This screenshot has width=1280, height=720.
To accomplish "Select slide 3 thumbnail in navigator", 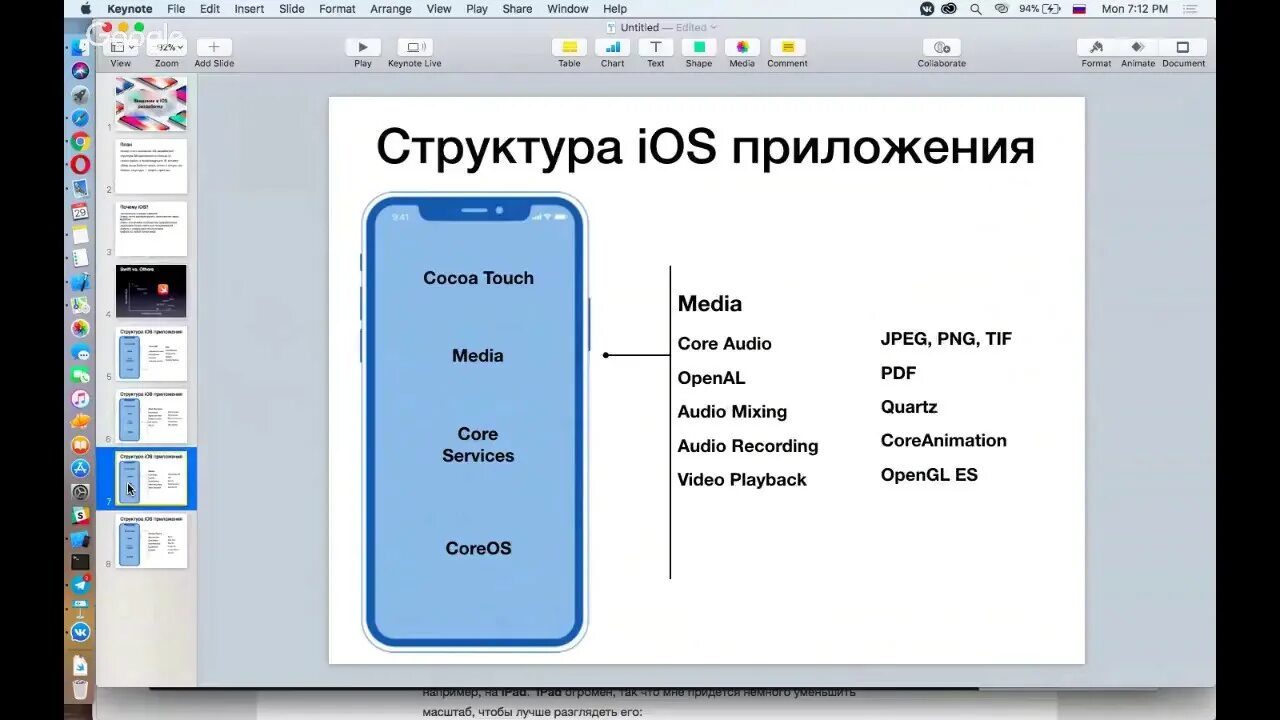I will [151, 229].
